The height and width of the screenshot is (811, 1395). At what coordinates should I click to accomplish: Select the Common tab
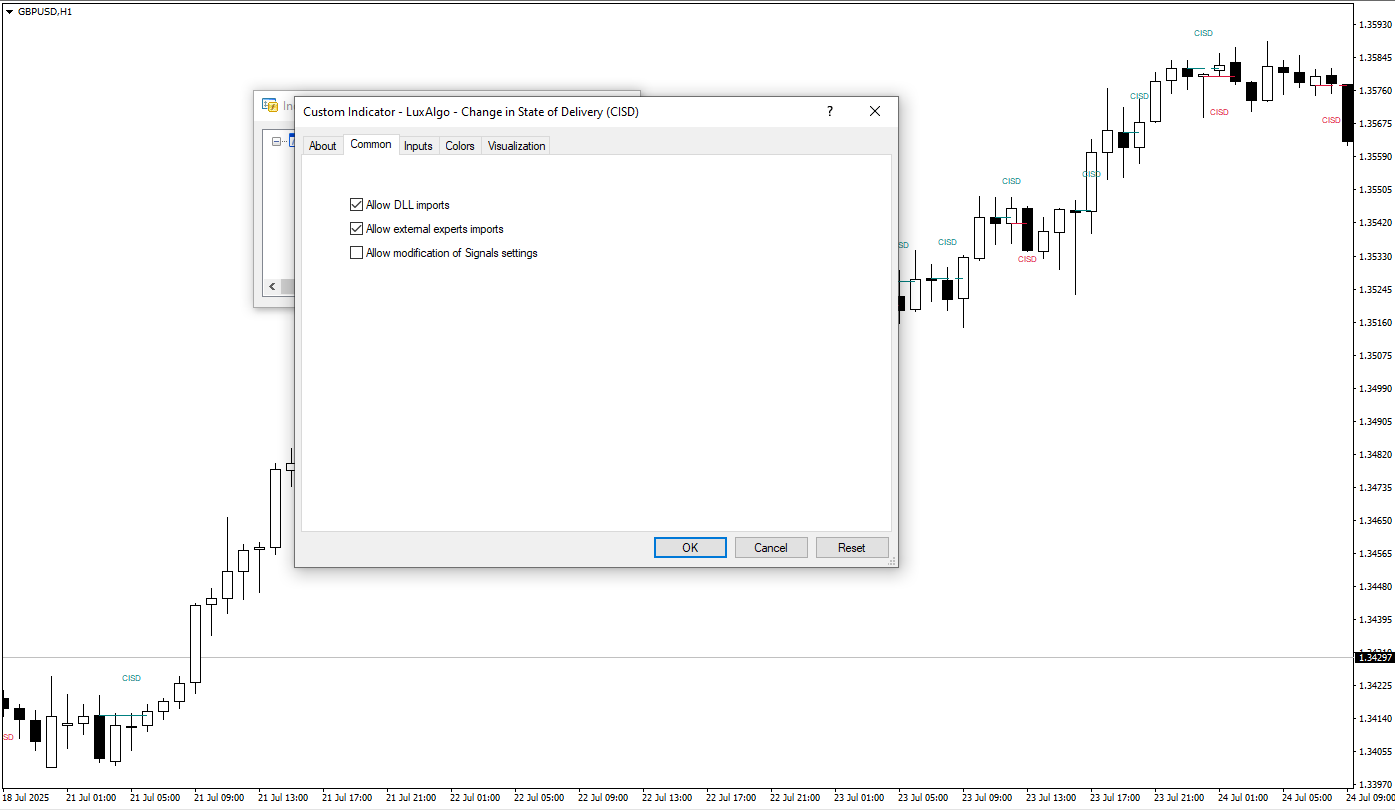coord(371,144)
